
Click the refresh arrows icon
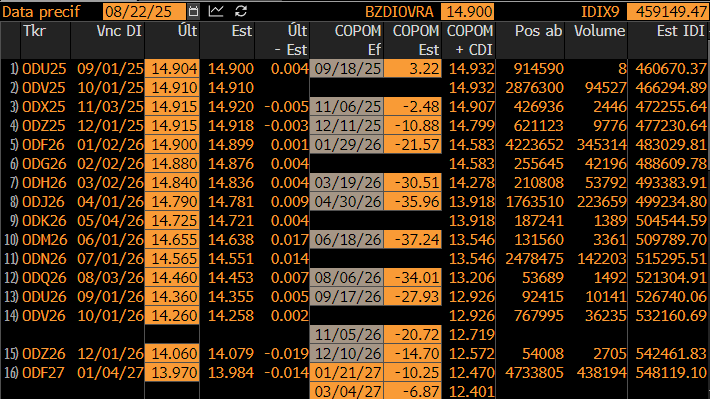241,11
